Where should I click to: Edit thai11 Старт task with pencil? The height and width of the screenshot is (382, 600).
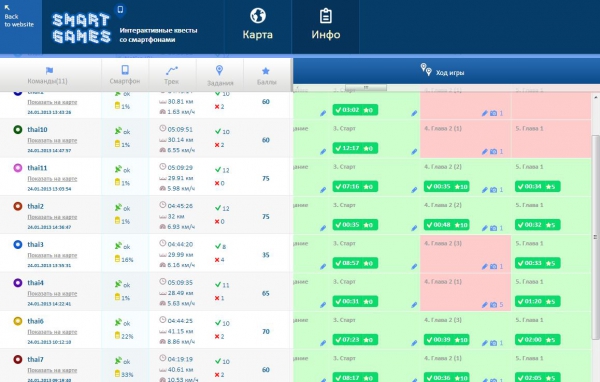pos(414,190)
